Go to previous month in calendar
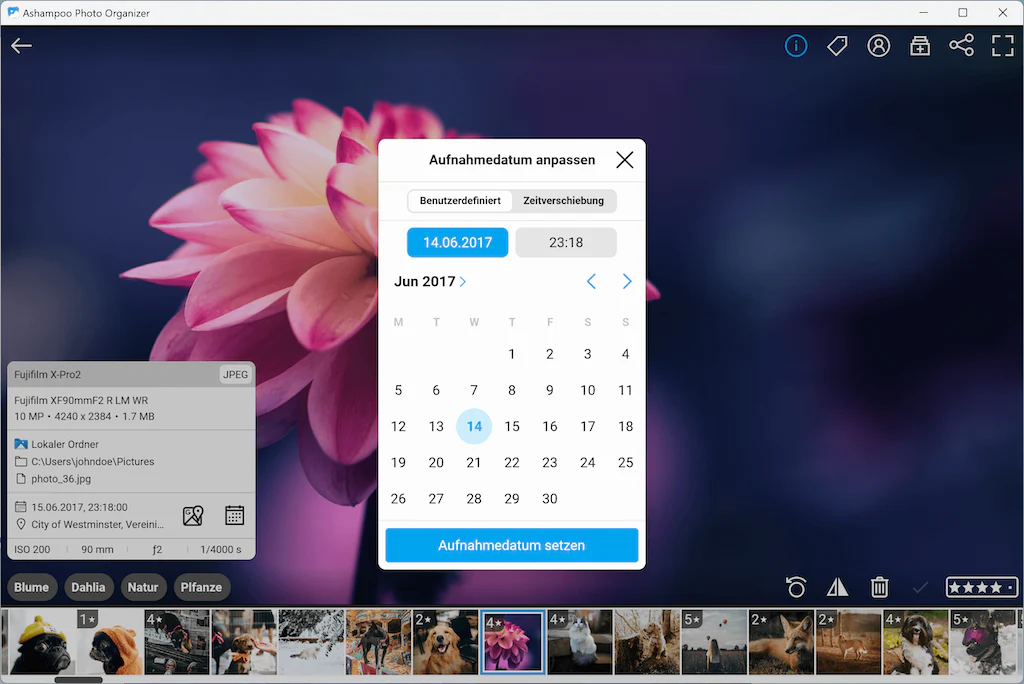This screenshot has width=1024, height=684. [591, 282]
